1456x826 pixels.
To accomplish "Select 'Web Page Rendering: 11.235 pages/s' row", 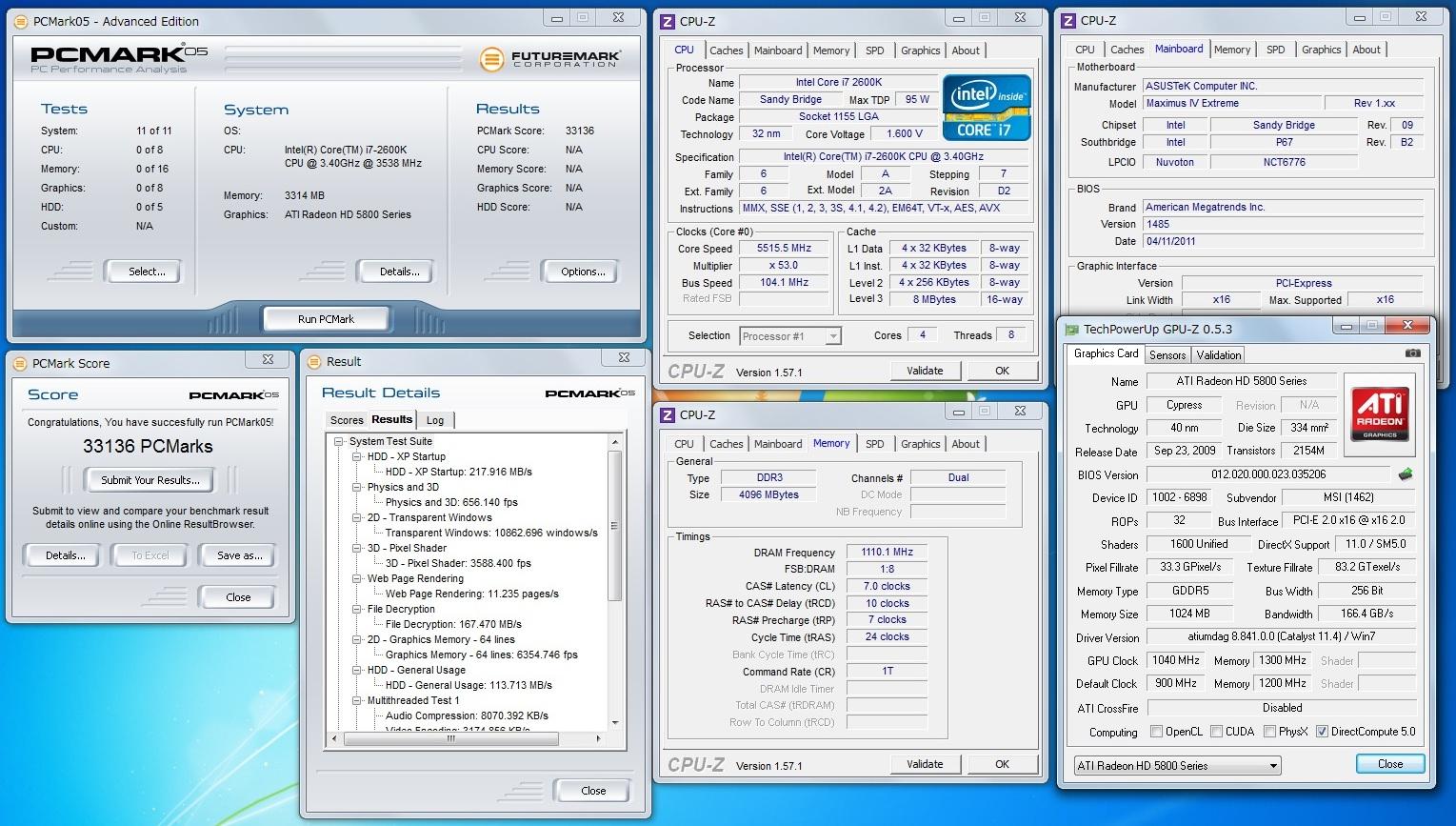I will (x=471, y=594).
